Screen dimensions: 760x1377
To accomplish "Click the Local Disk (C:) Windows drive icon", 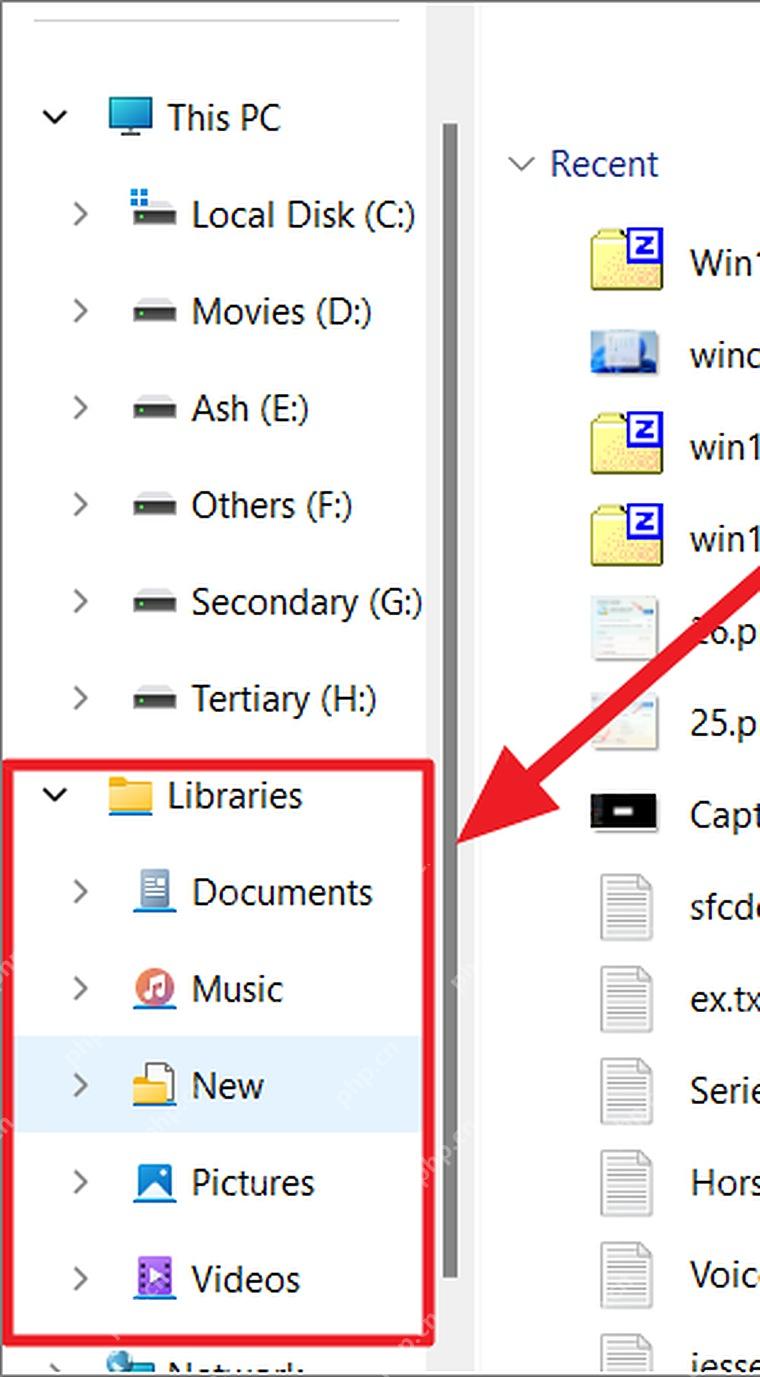I will (153, 210).
